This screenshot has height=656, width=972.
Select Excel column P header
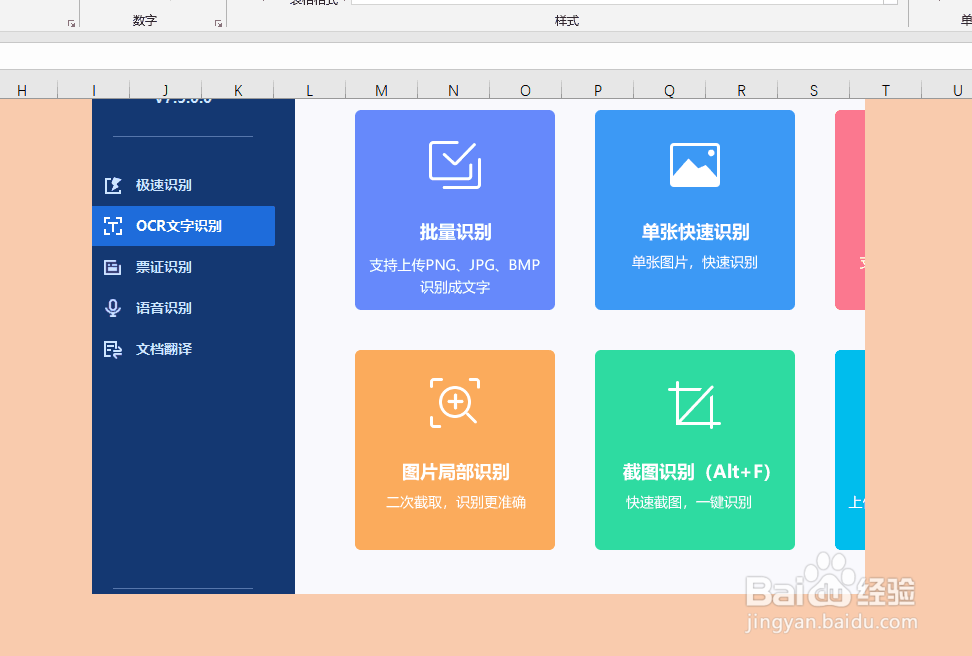point(598,91)
